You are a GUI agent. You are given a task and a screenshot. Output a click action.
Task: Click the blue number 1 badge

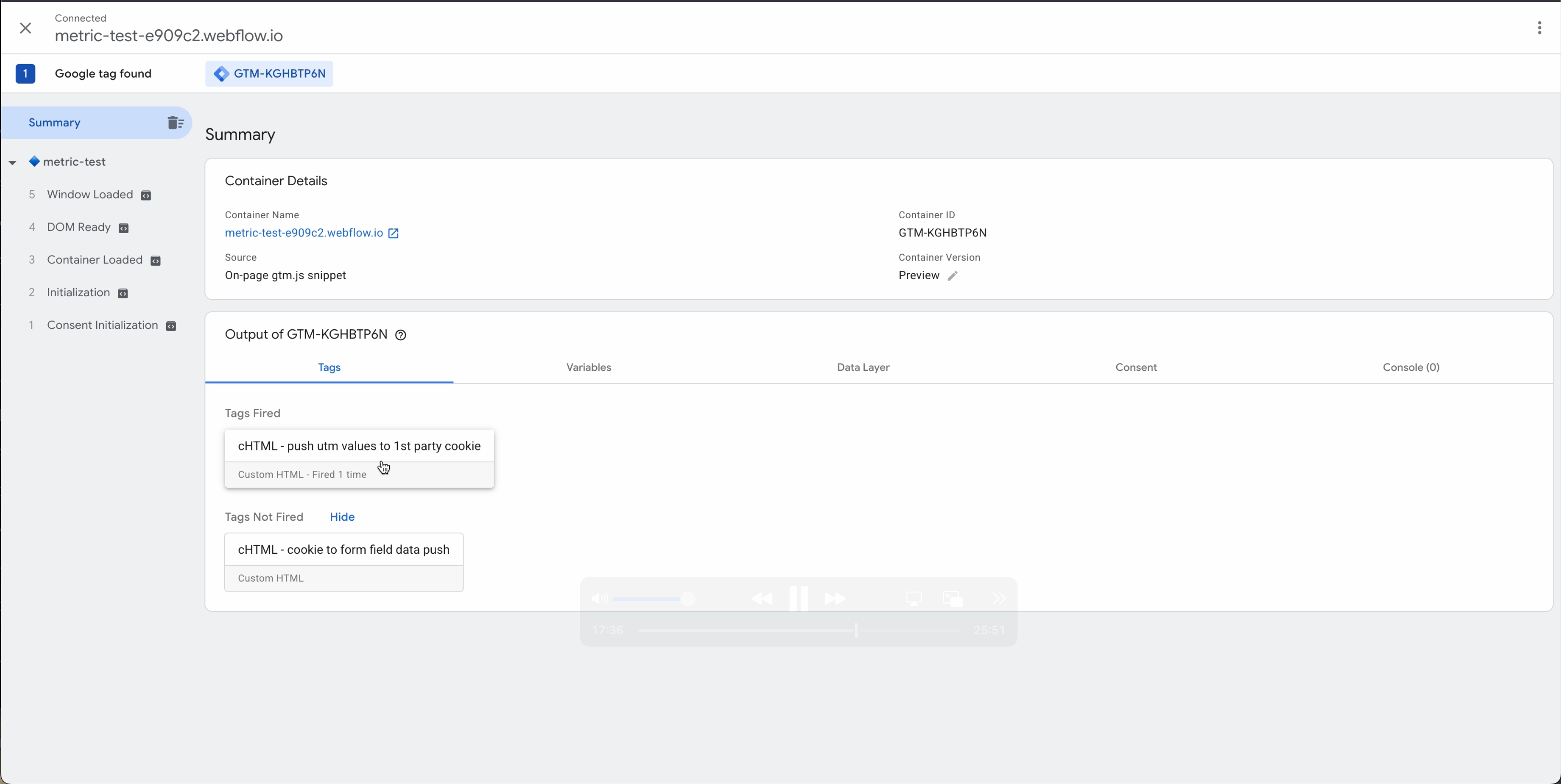[x=25, y=74]
